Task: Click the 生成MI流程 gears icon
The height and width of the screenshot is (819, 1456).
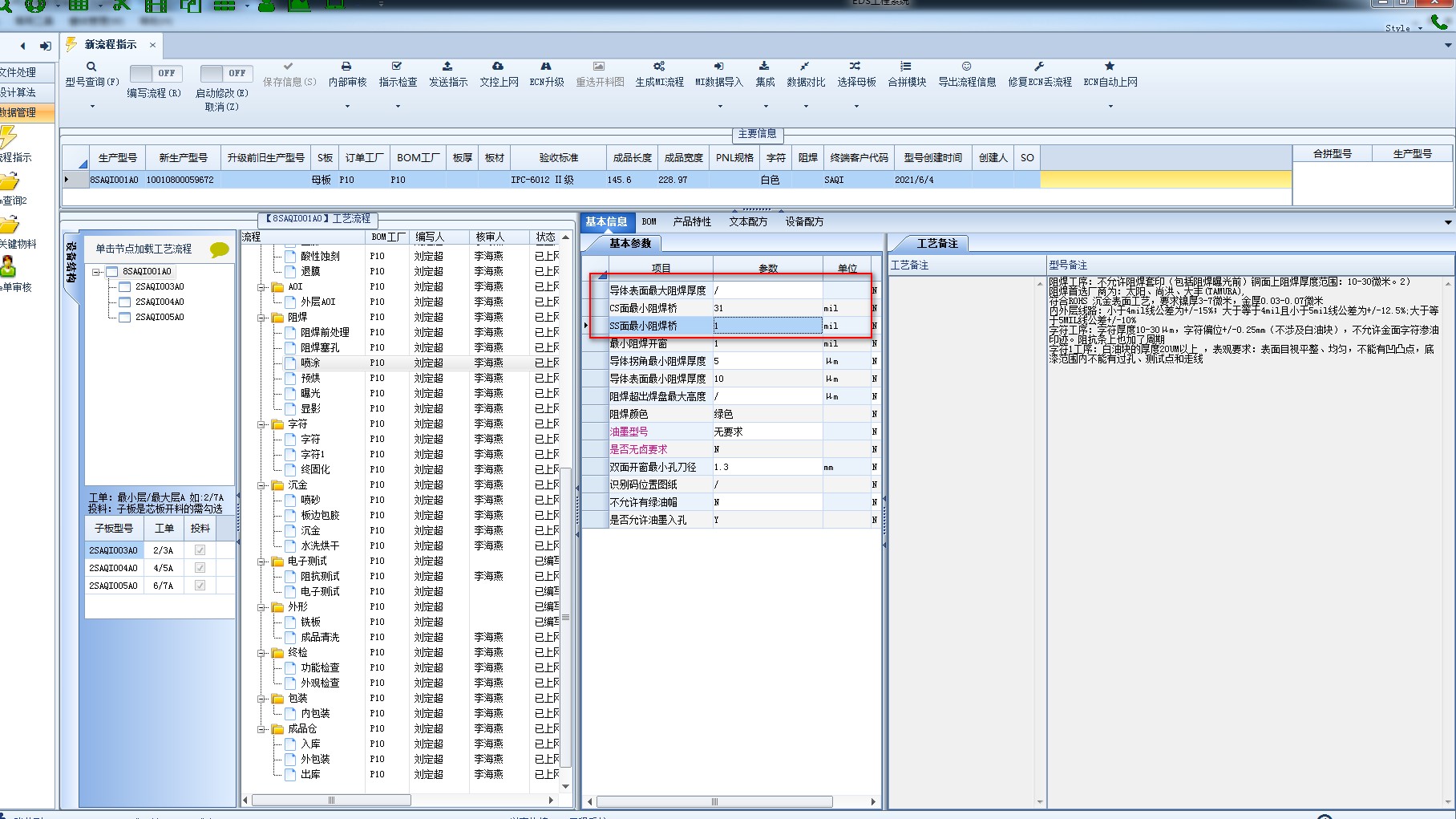Action: (659, 67)
